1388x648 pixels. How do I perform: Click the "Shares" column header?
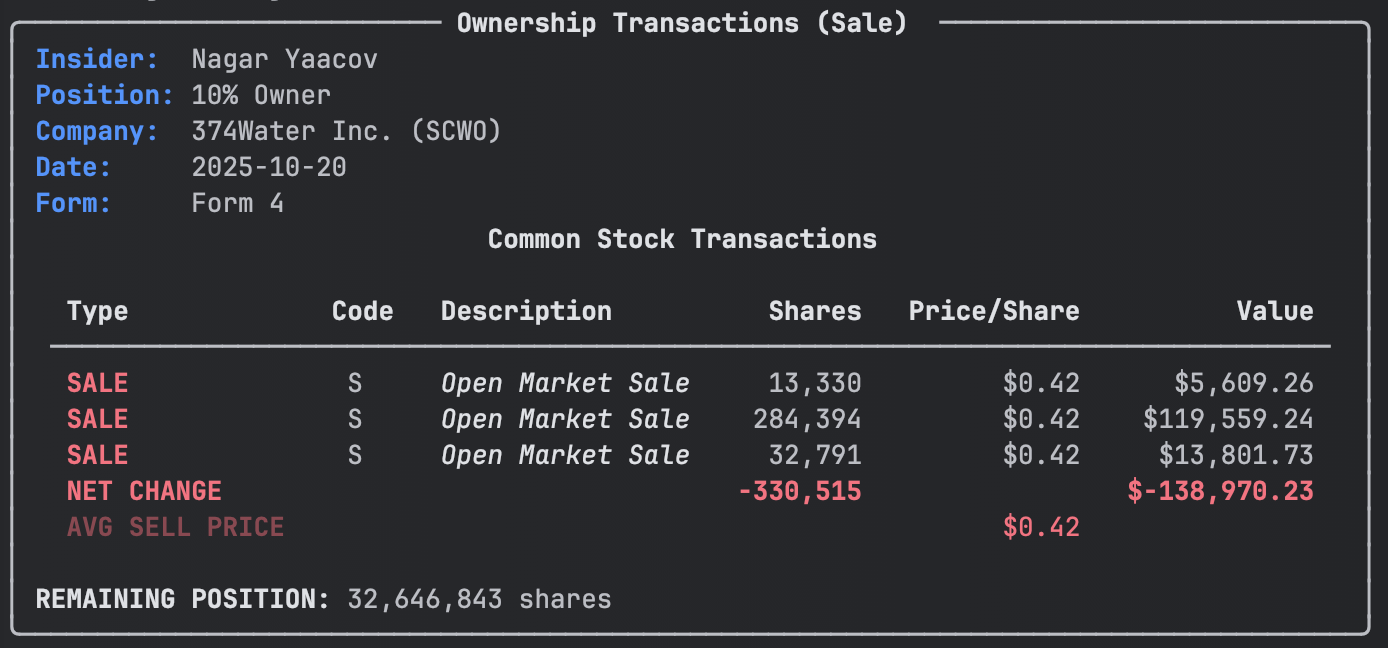point(815,311)
